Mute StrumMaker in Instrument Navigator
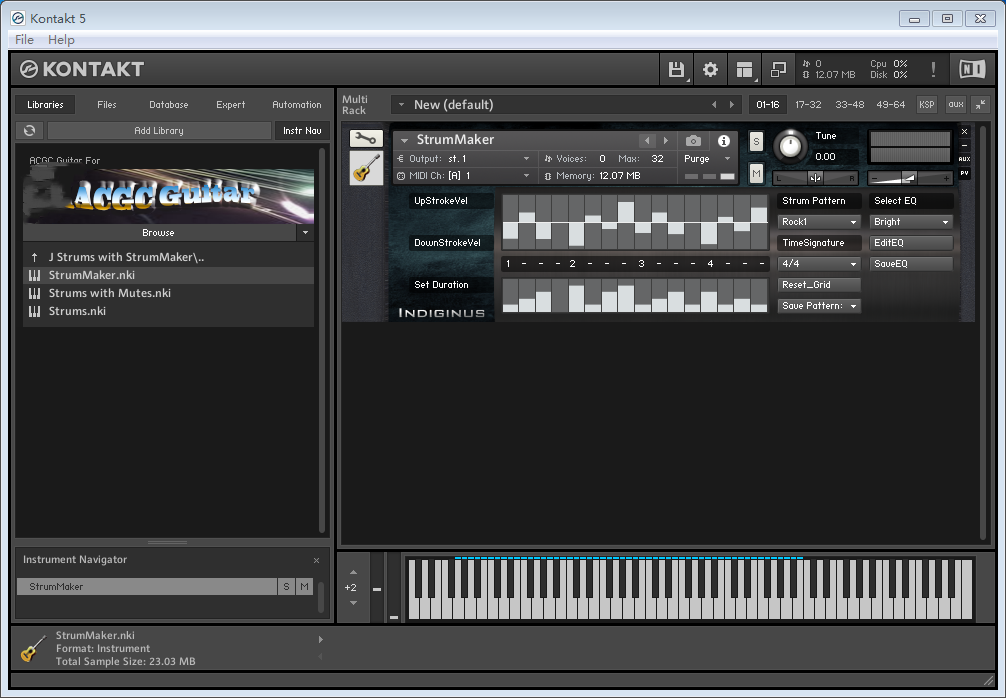 click(x=304, y=586)
